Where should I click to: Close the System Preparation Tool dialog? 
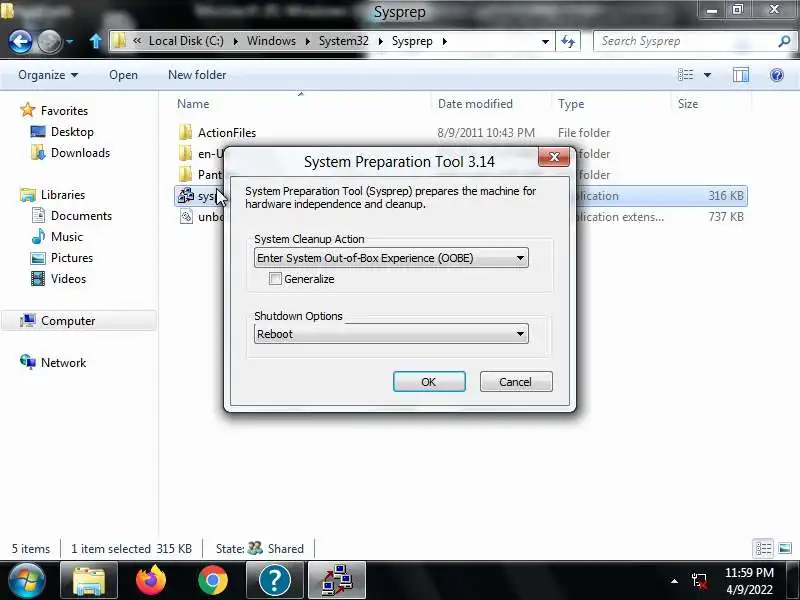554,157
